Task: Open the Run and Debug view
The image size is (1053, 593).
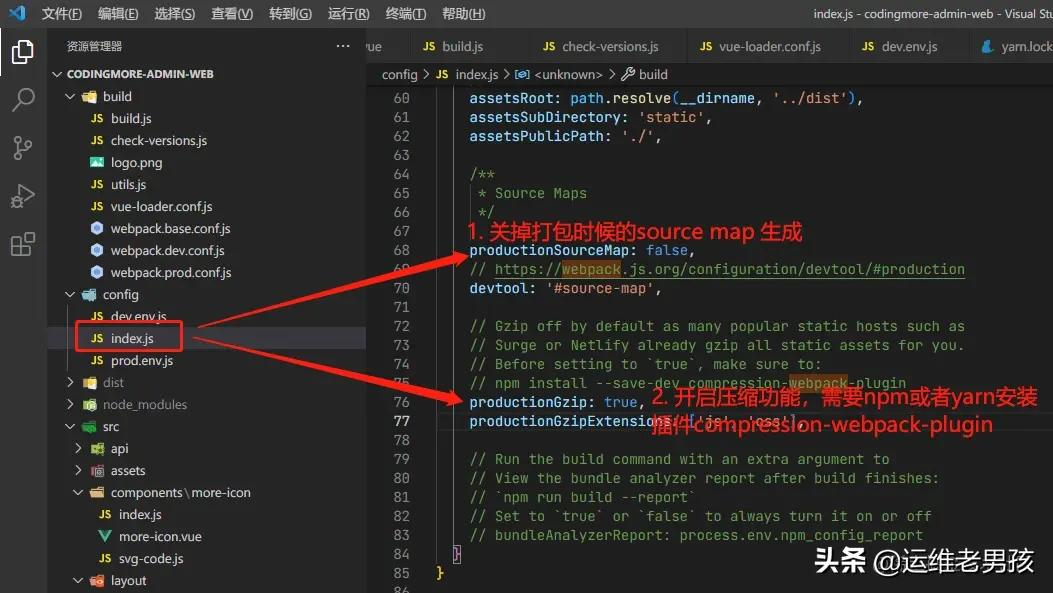Action: tap(23, 196)
